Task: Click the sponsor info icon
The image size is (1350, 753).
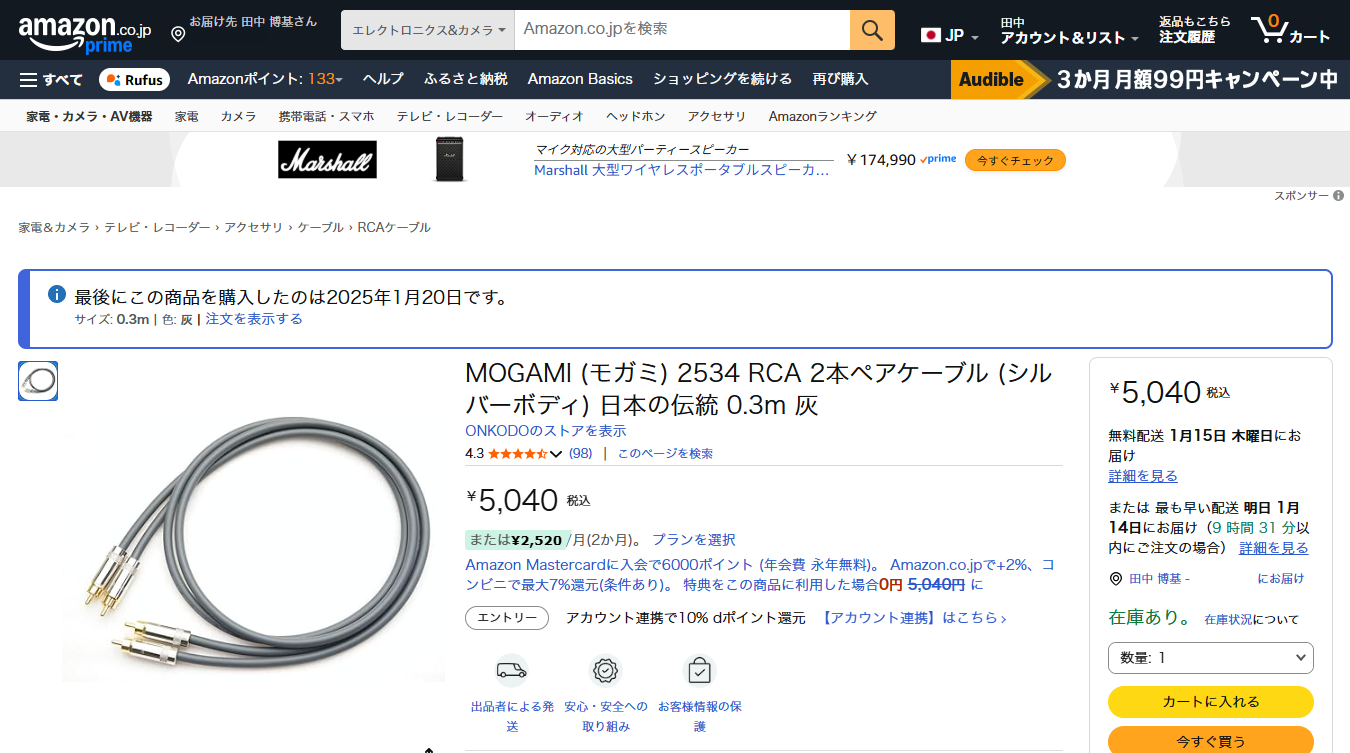Action: tap(1338, 196)
